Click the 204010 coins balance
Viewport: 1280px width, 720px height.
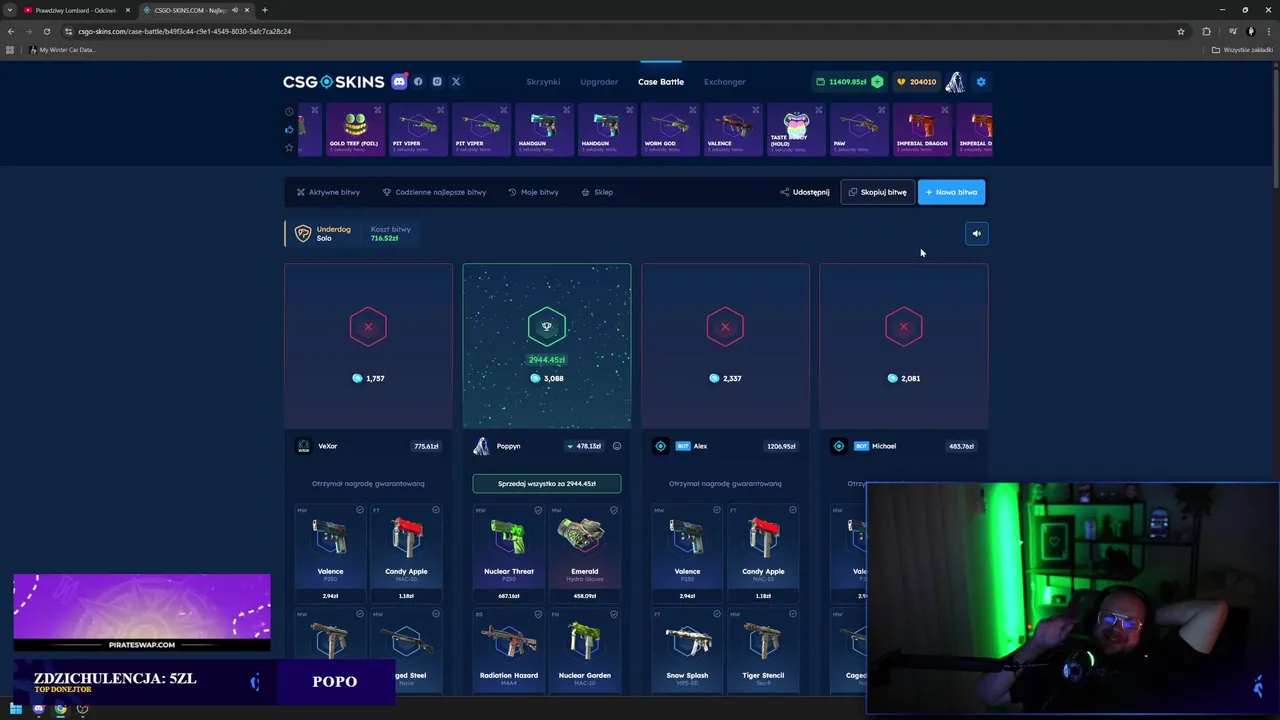[x=916, y=82]
